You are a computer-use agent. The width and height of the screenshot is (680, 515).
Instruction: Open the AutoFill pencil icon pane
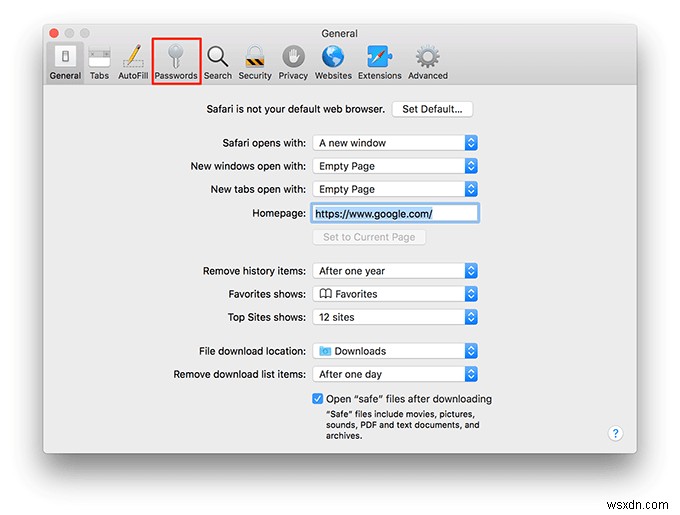pyautogui.click(x=133, y=63)
